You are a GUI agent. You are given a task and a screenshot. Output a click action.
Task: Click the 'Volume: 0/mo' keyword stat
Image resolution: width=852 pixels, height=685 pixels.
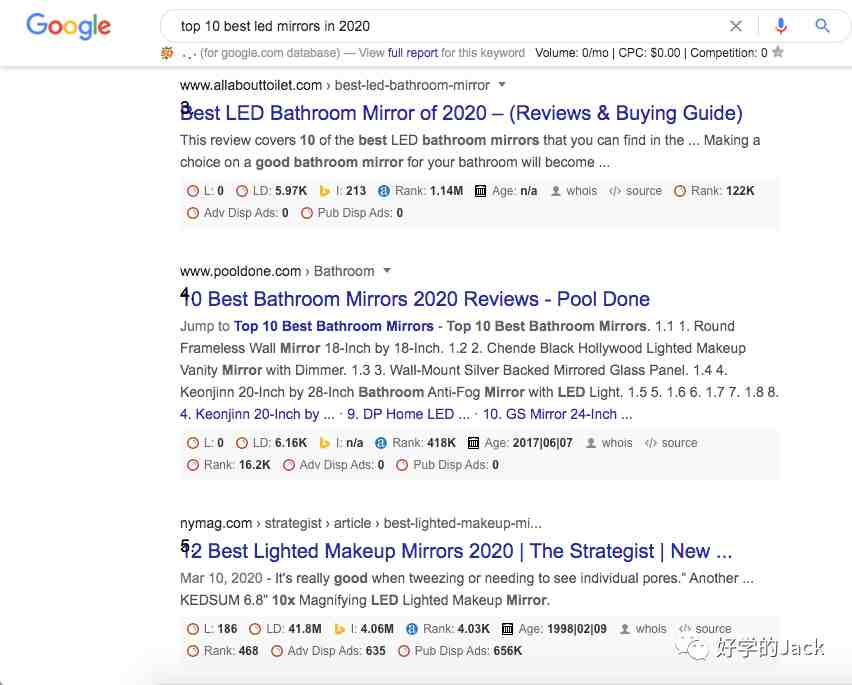point(572,53)
